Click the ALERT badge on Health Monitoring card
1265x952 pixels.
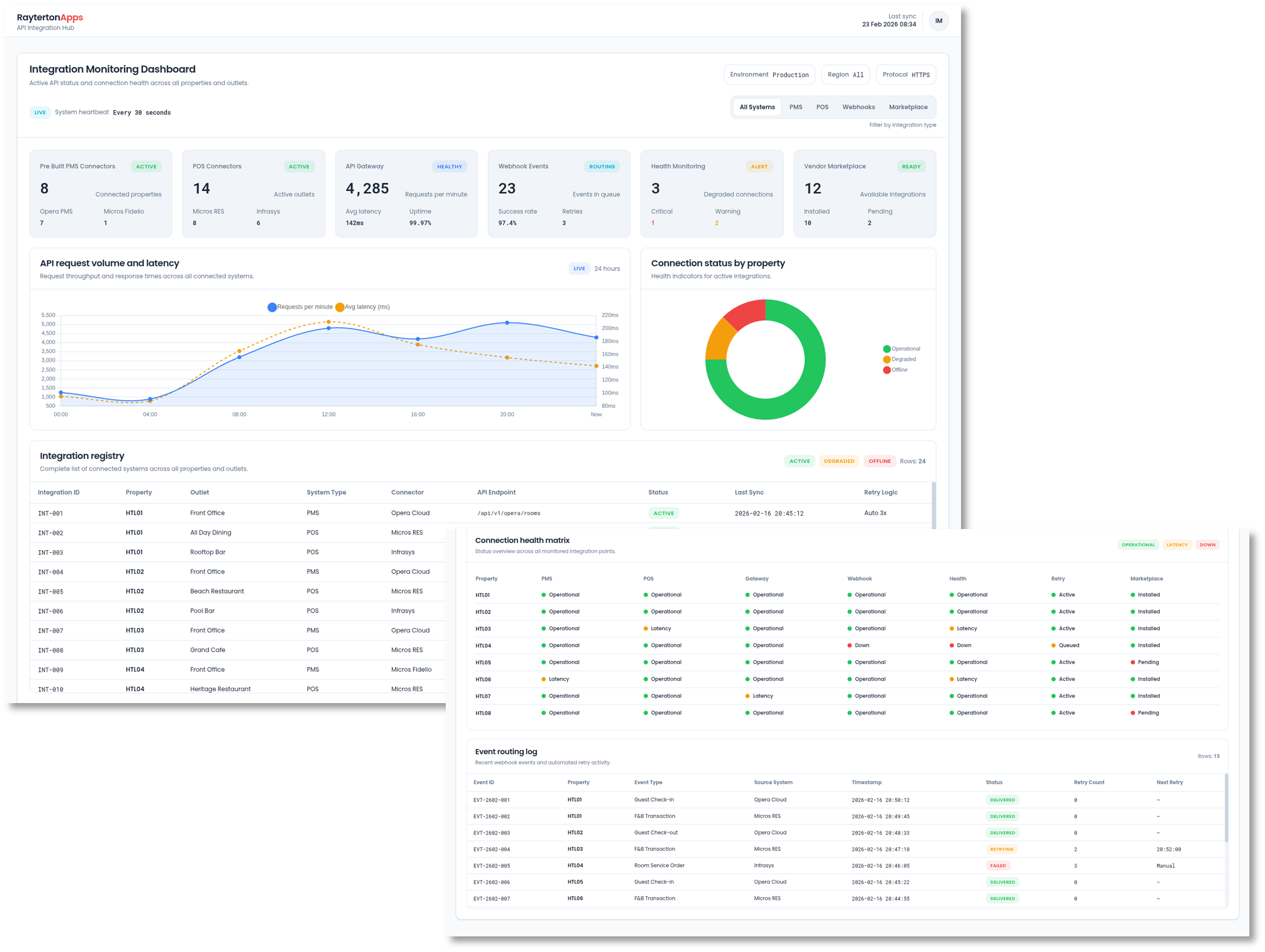(759, 166)
